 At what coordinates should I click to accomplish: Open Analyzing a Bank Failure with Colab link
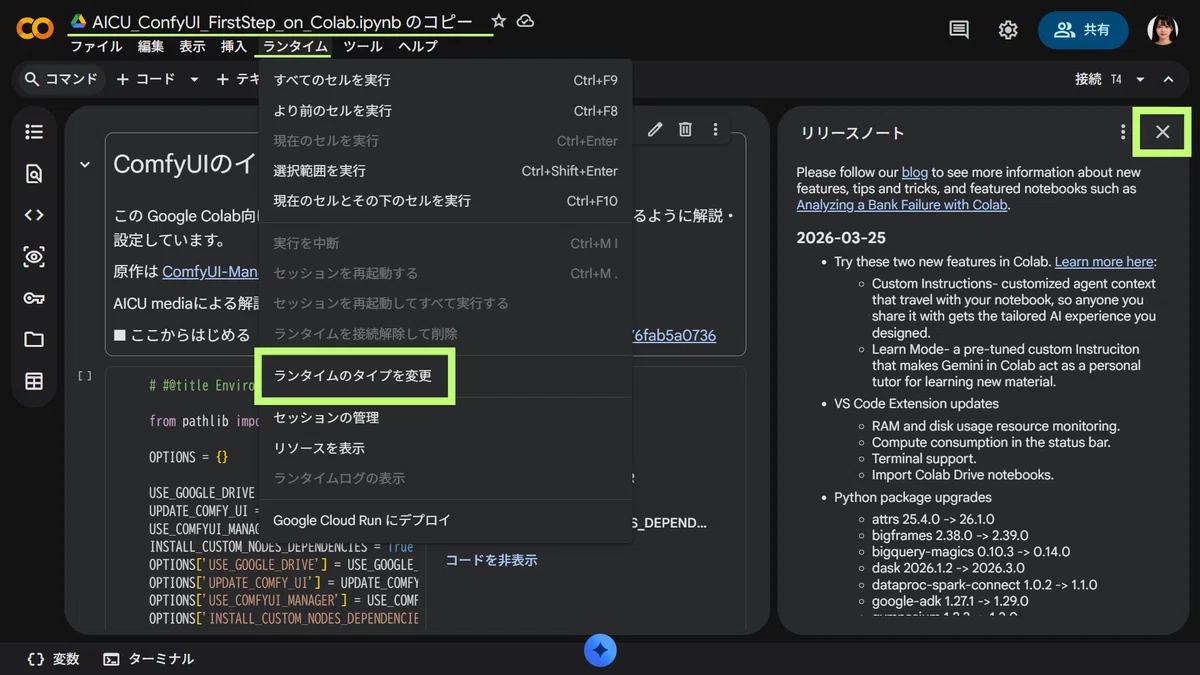(x=902, y=205)
